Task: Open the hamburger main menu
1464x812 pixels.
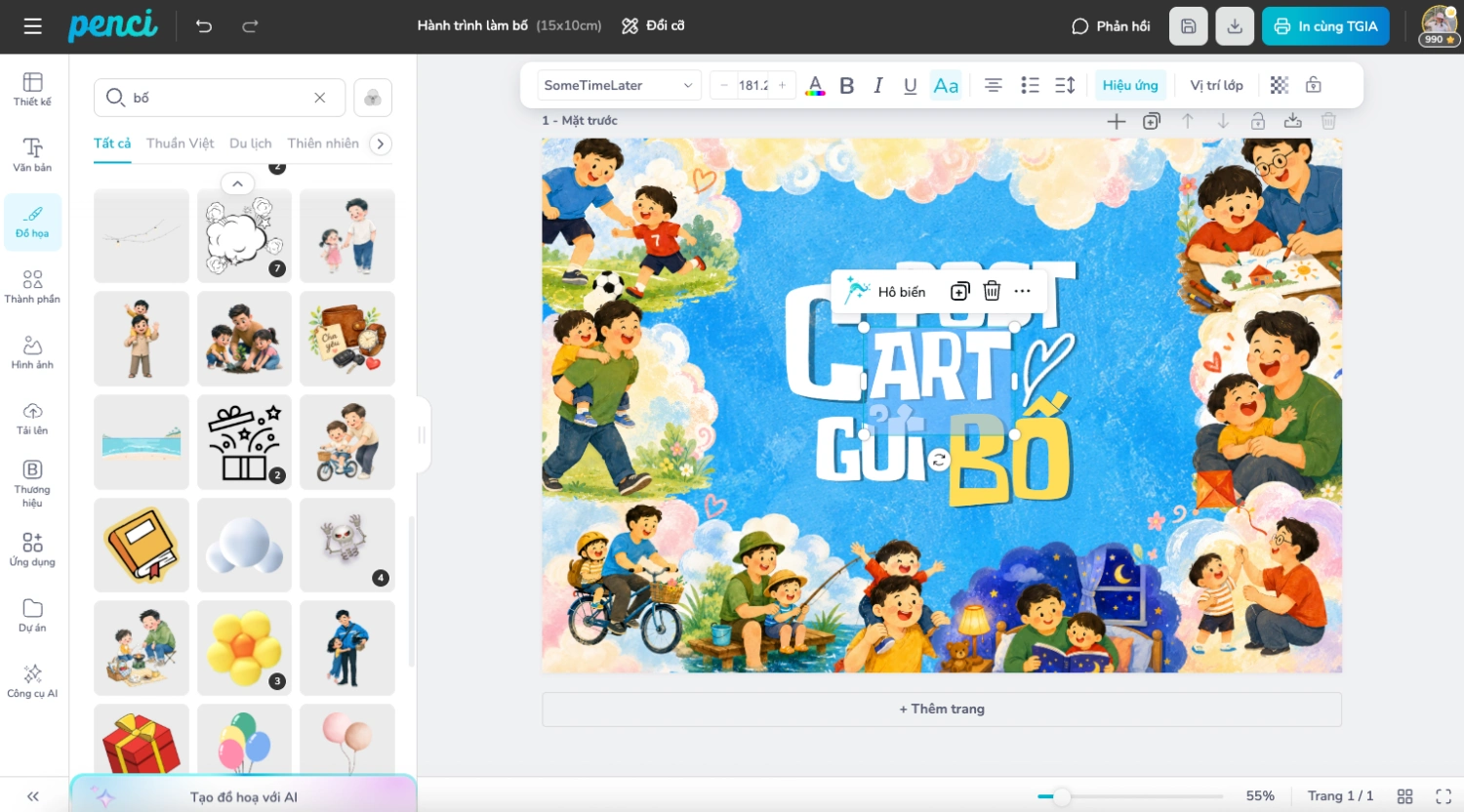Action: 33,26
